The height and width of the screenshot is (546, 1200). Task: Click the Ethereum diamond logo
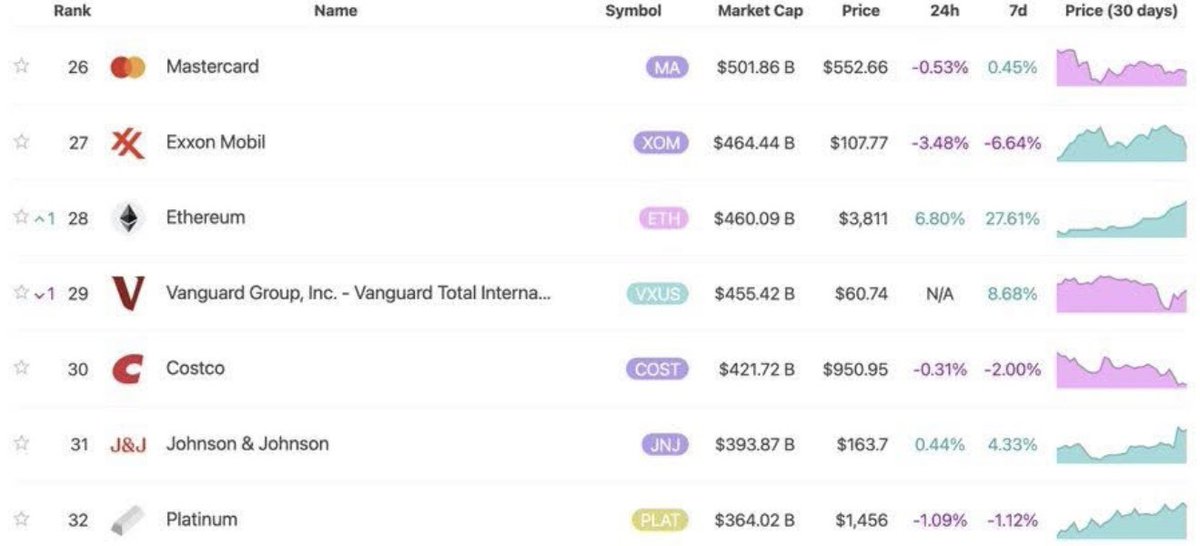[128, 218]
